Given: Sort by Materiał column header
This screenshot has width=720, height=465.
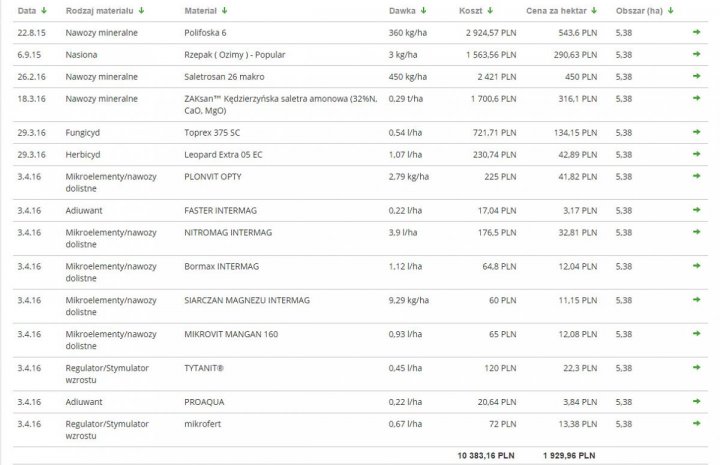Looking at the screenshot, I should 205,10.
